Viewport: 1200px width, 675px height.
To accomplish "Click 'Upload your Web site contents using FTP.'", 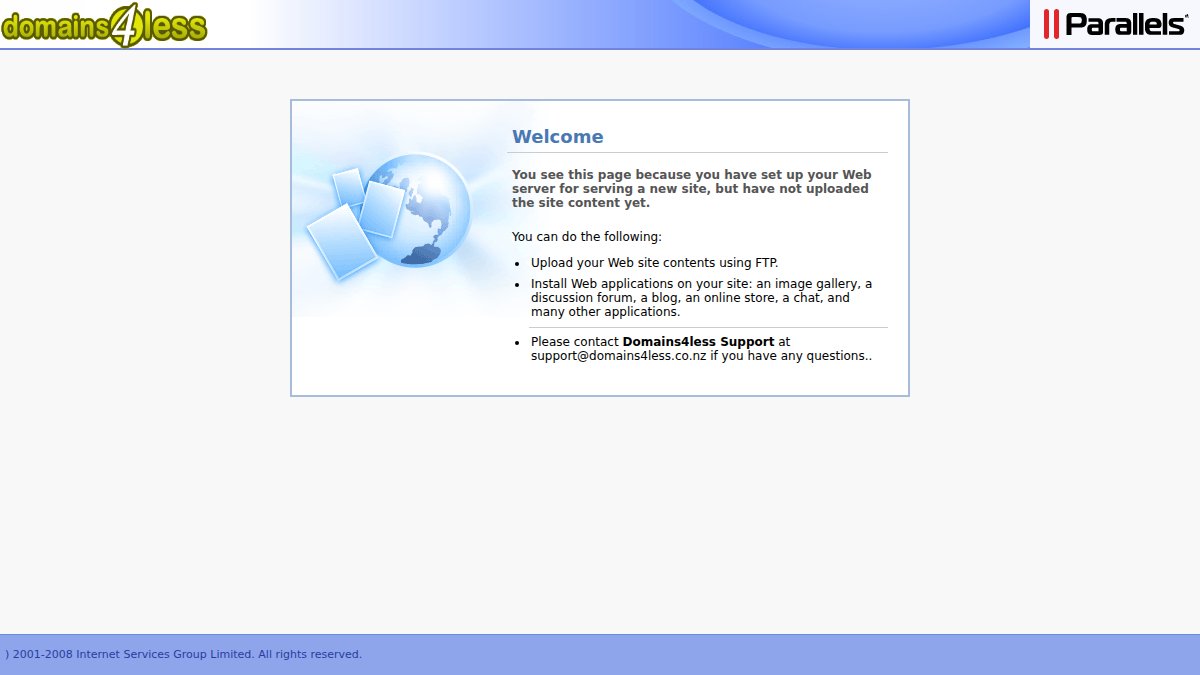I will click(x=654, y=263).
